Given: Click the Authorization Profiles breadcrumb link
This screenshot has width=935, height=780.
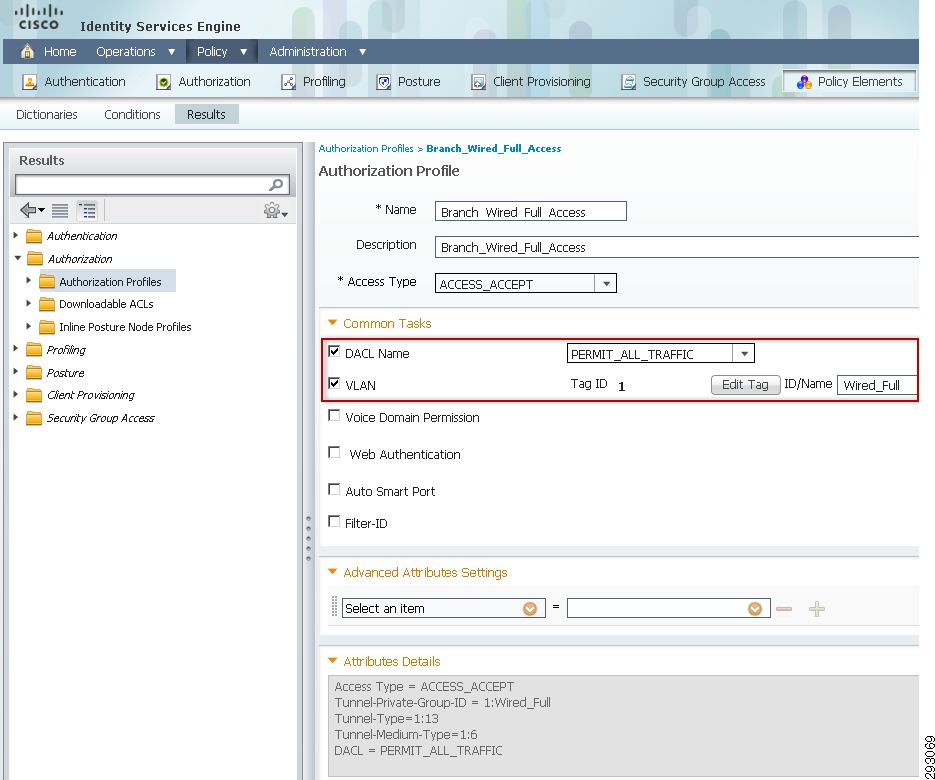Looking at the screenshot, I should pos(366,148).
